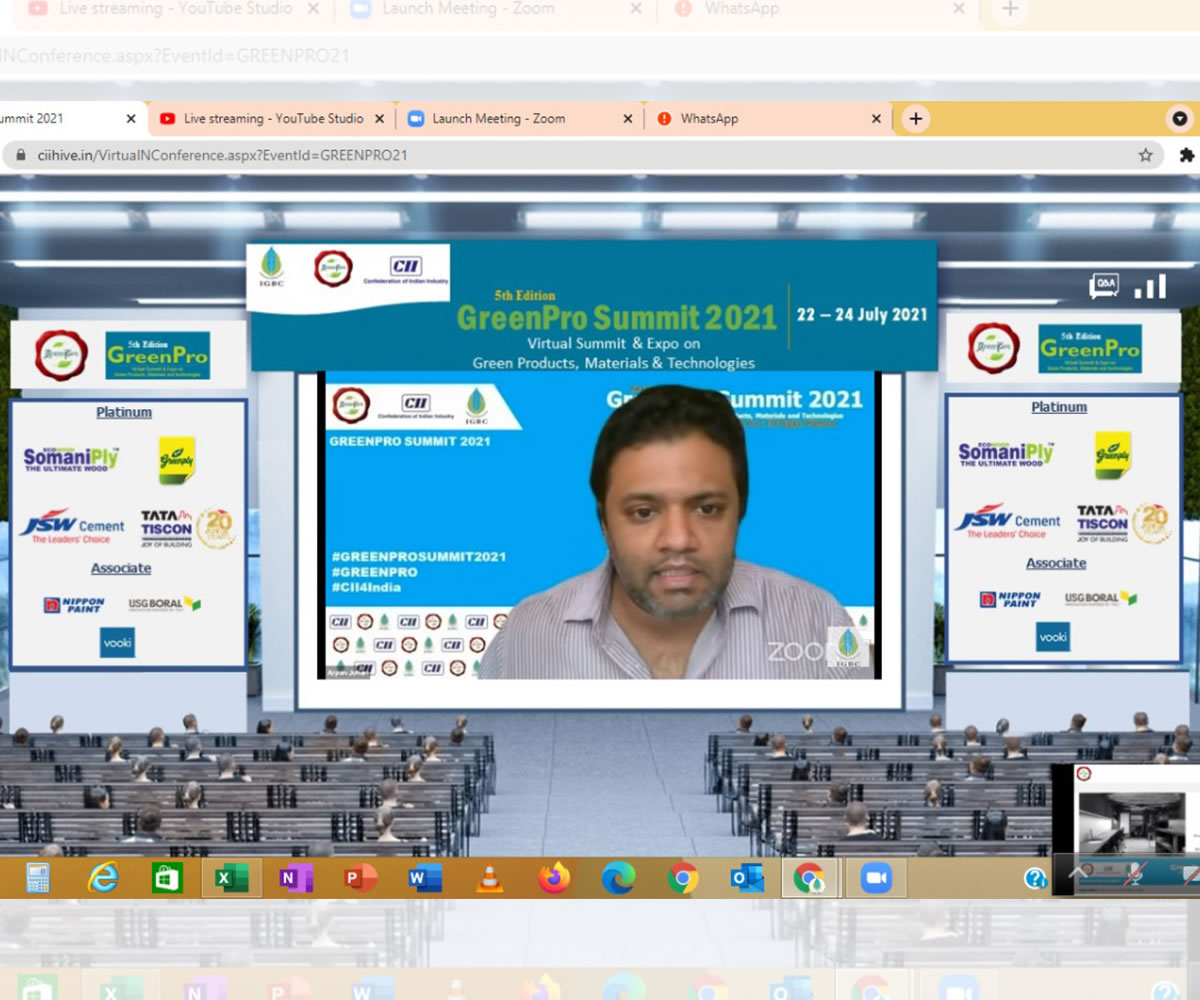Bookmark this page with the star icon
The height and width of the screenshot is (1000, 1200).
point(1145,155)
